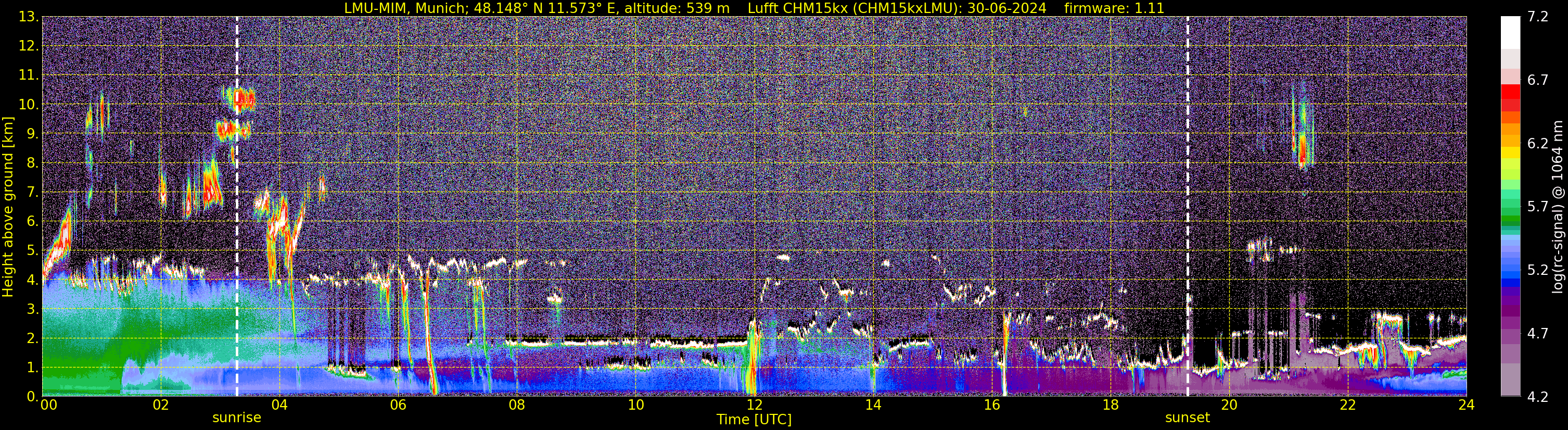Select the white dashed sunset marker line
Viewport: 1568px width, 430px height.
coord(1188,207)
